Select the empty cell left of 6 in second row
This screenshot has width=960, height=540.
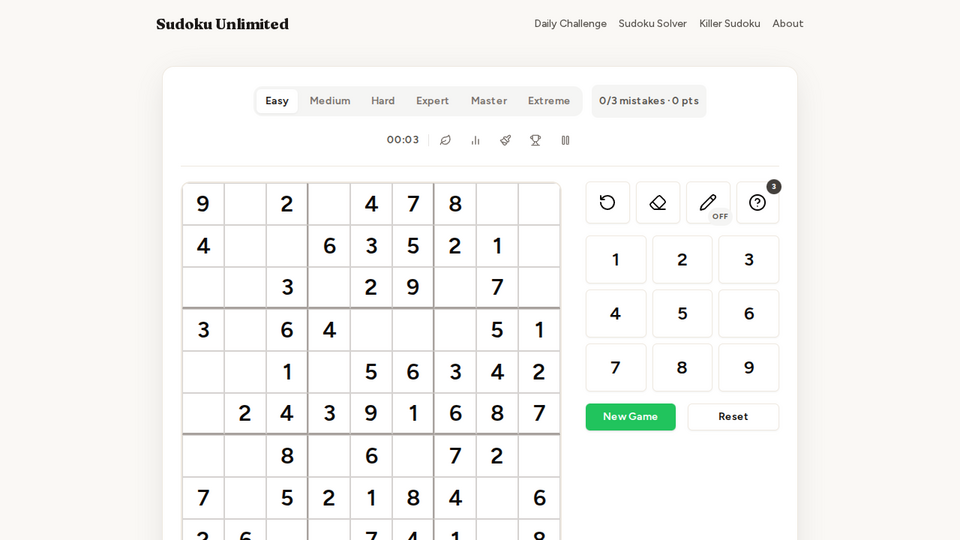287,246
